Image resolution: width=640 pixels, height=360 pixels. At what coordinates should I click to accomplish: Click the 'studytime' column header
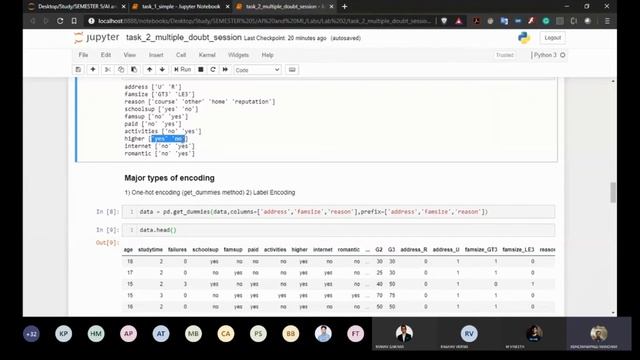click(150, 249)
